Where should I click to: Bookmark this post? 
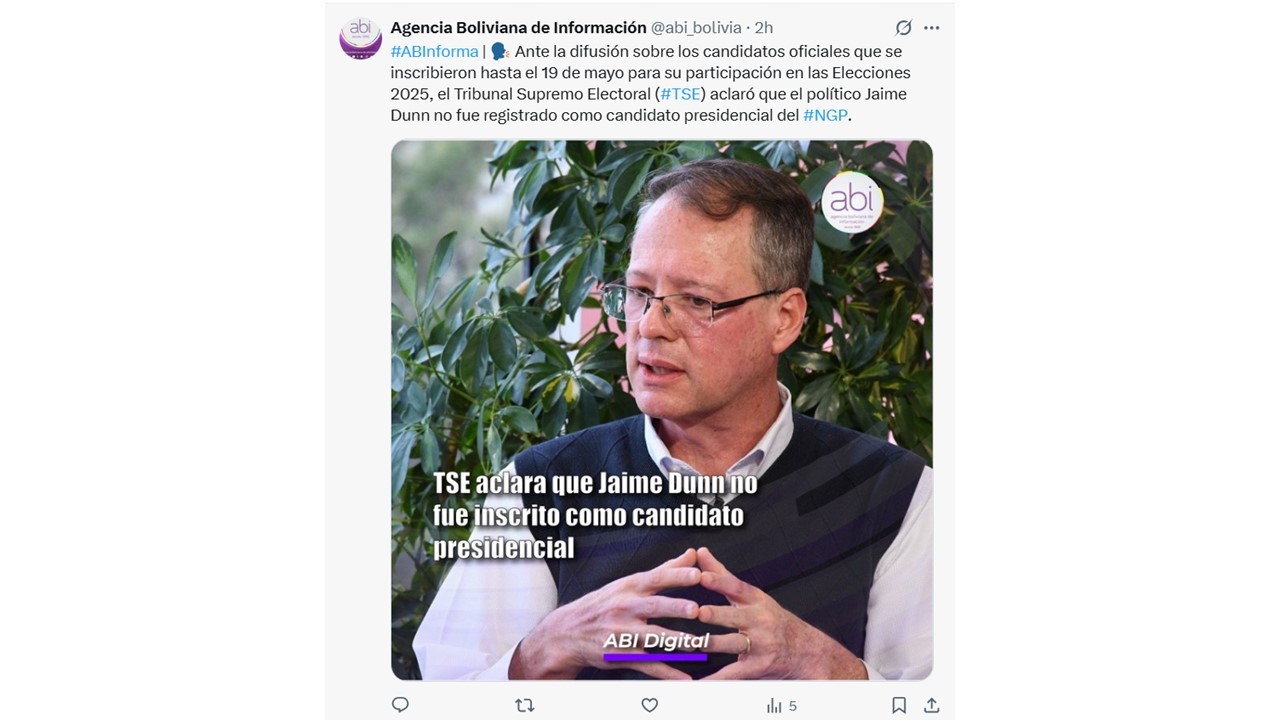click(899, 705)
